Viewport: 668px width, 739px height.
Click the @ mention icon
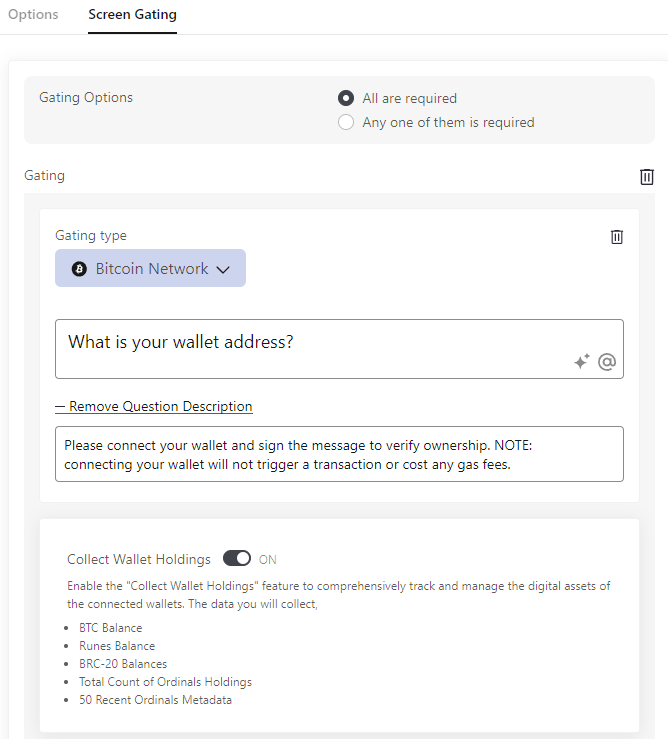coord(606,362)
